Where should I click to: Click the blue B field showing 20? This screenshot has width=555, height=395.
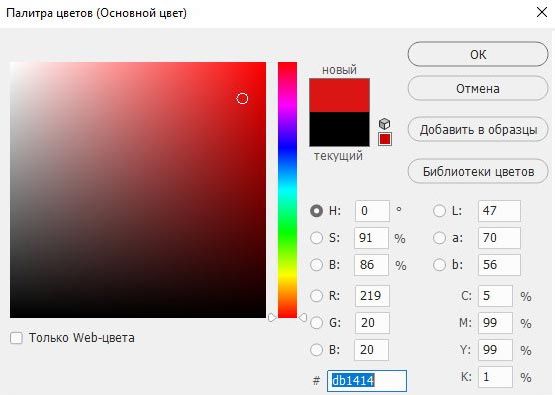coord(371,350)
